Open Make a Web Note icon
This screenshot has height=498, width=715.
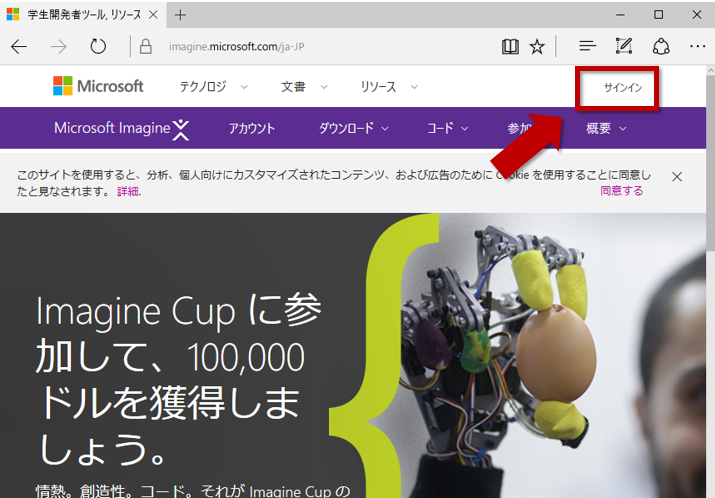[x=624, y=46]
